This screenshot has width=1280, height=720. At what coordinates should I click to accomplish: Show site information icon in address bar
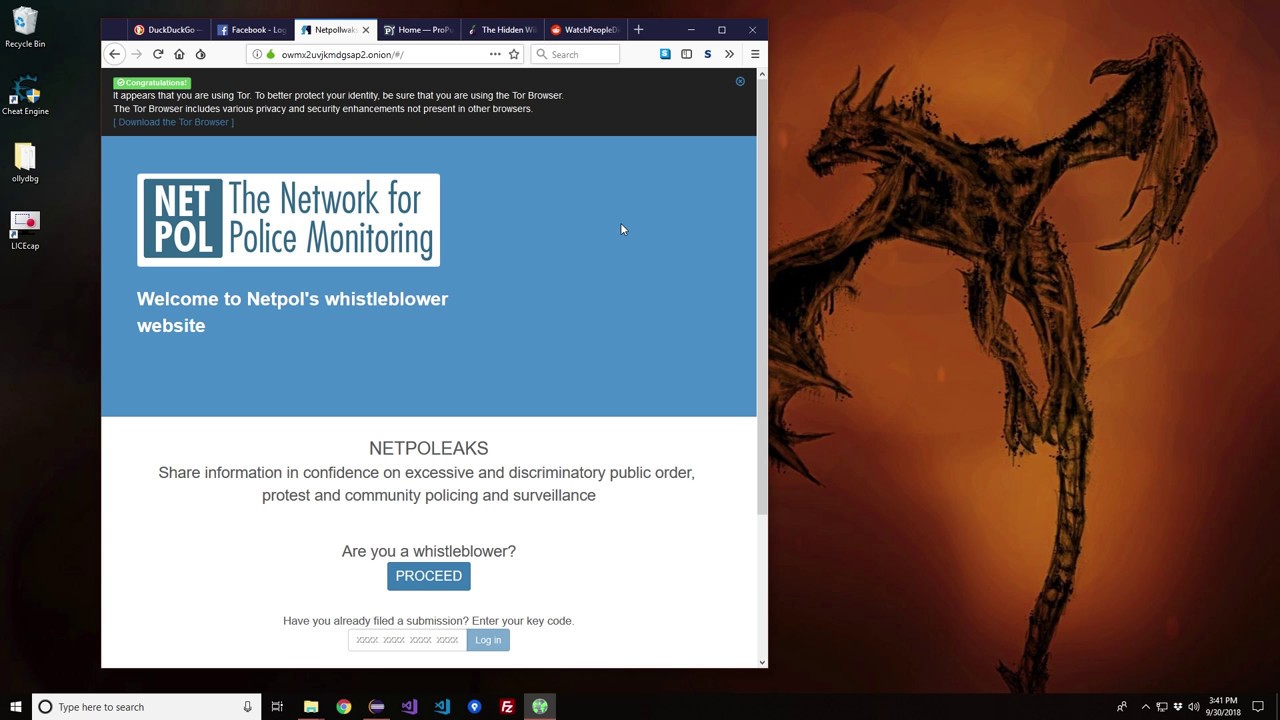(x=257, y=54)
